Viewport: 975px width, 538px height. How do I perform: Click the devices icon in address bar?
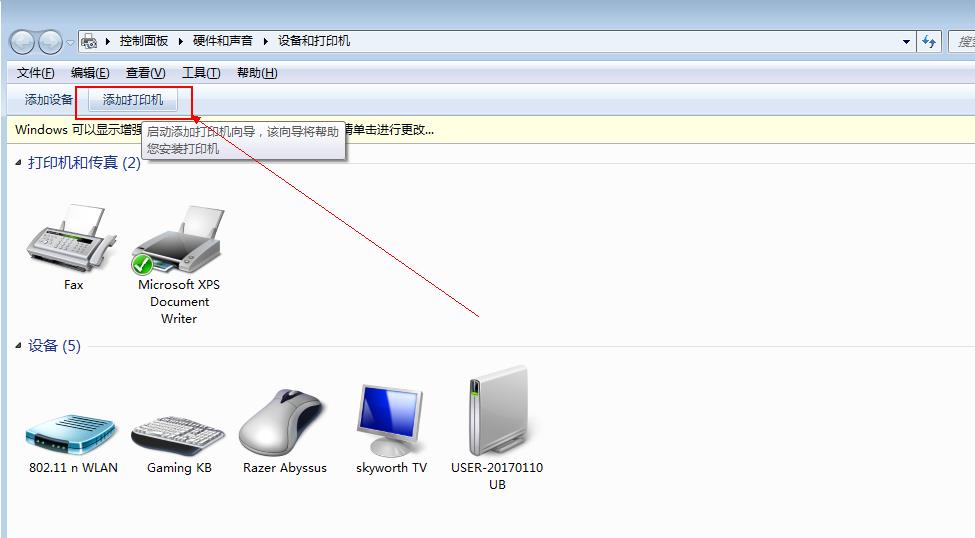pyautogui.click(x=90, y=41)
